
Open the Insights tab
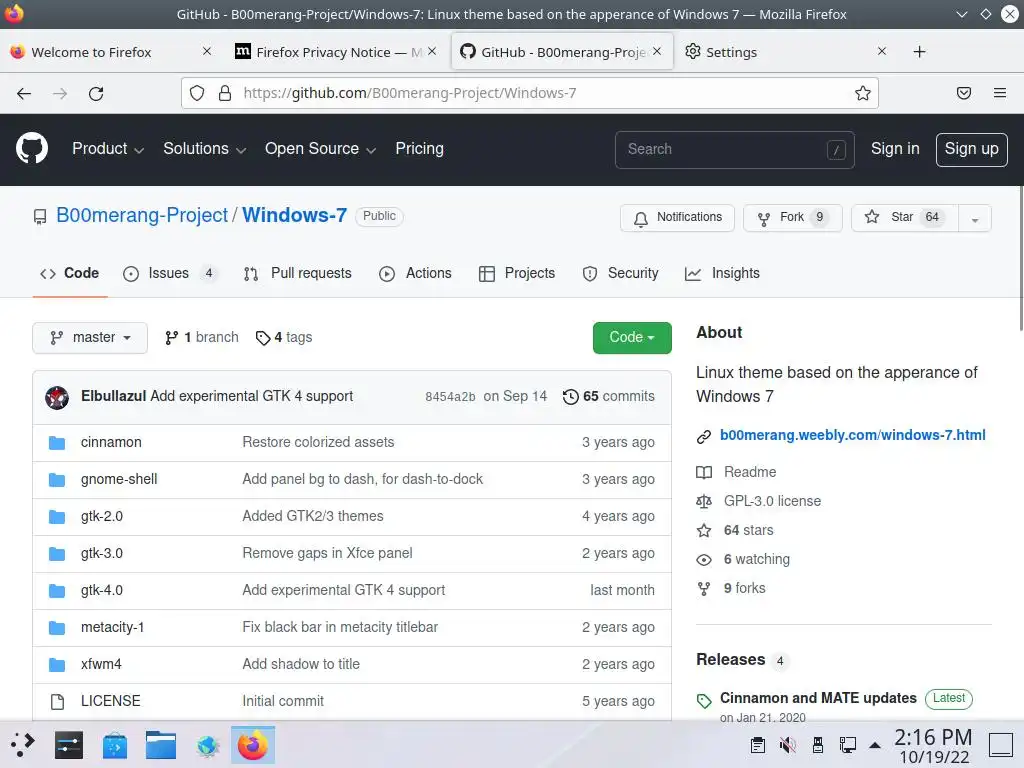(722, 274)
